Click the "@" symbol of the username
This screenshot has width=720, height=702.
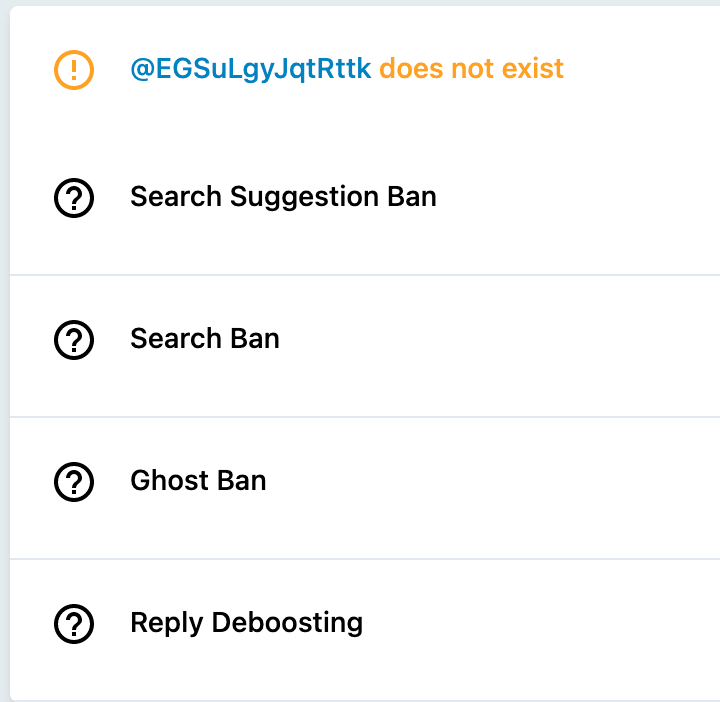(x=142, y=69)
